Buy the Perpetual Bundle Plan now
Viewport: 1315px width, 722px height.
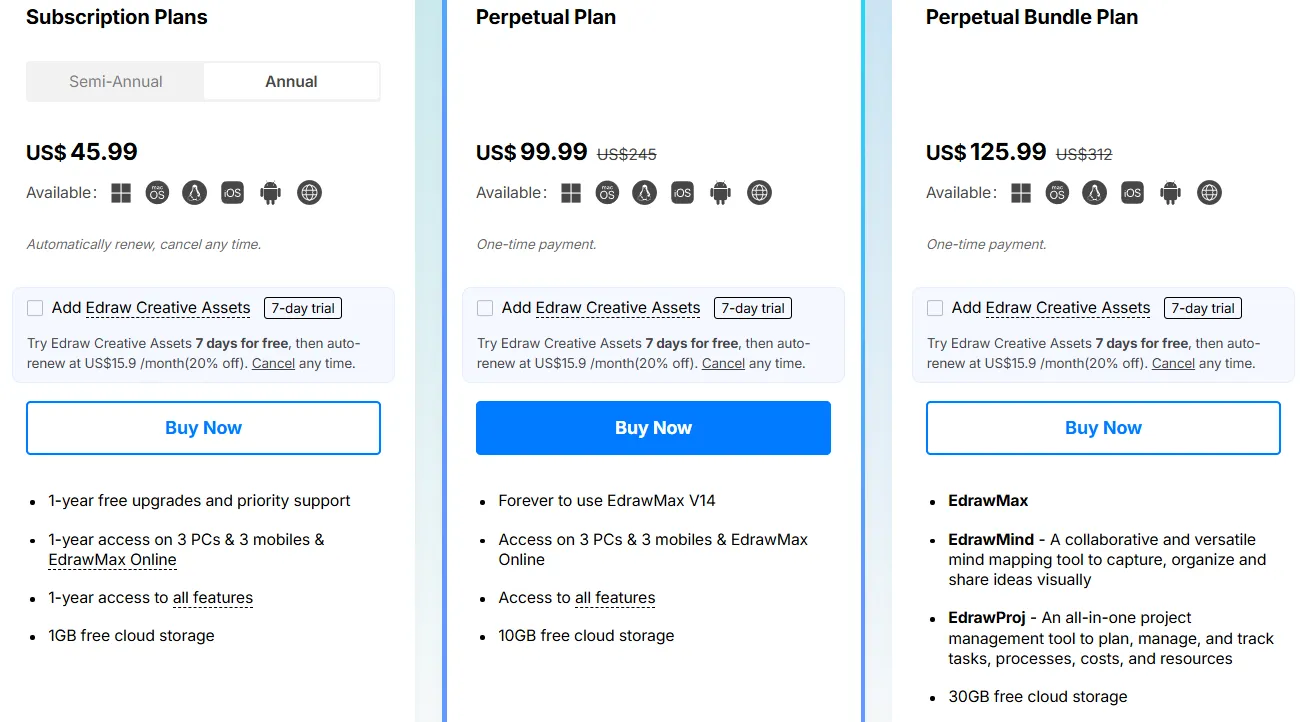(1103, 428)
